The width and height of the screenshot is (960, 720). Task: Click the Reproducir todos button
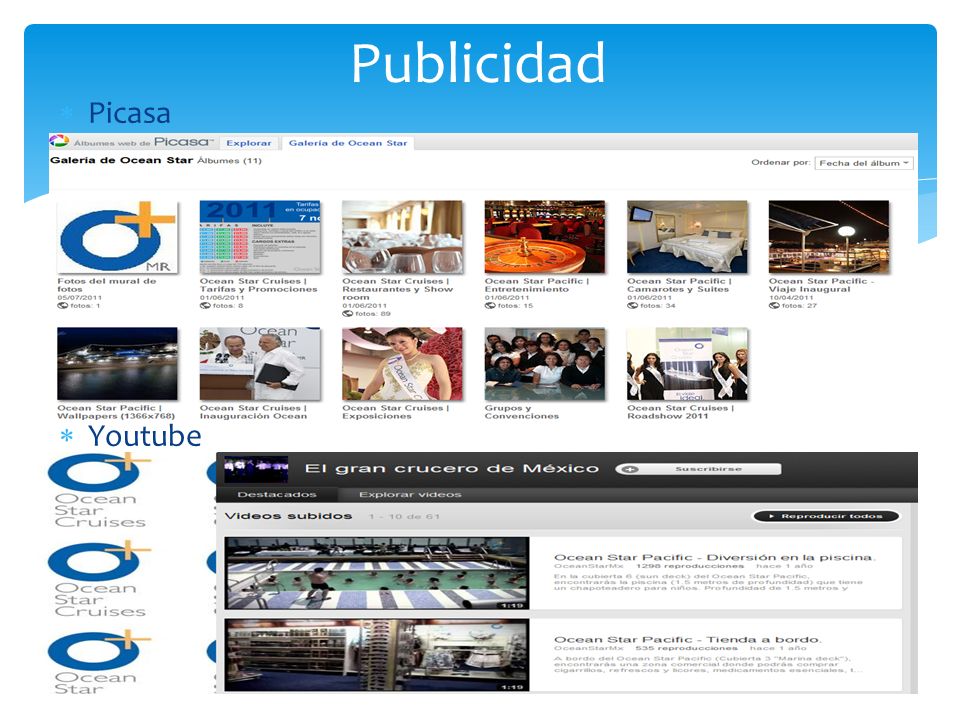(x=826, y=516)
